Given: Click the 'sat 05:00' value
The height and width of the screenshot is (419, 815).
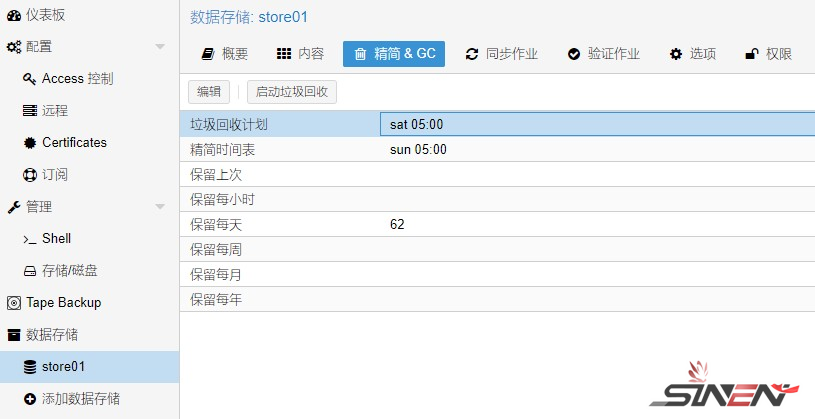Looking at the screenshot, I should coord(416,125).
